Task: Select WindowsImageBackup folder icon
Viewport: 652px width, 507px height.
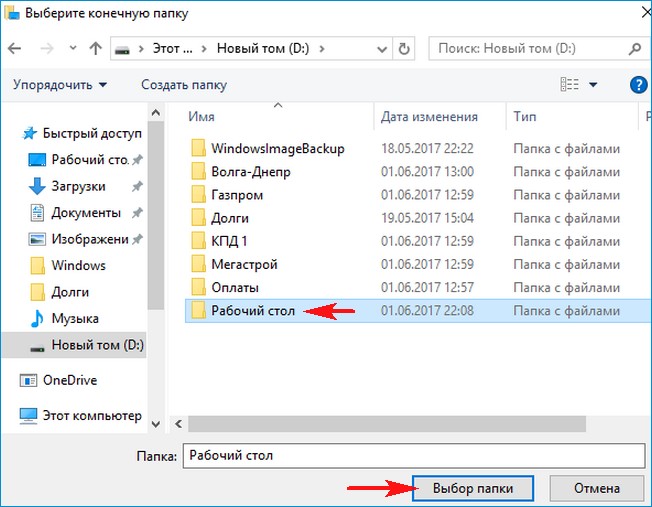Action: [x=196, y=148]
